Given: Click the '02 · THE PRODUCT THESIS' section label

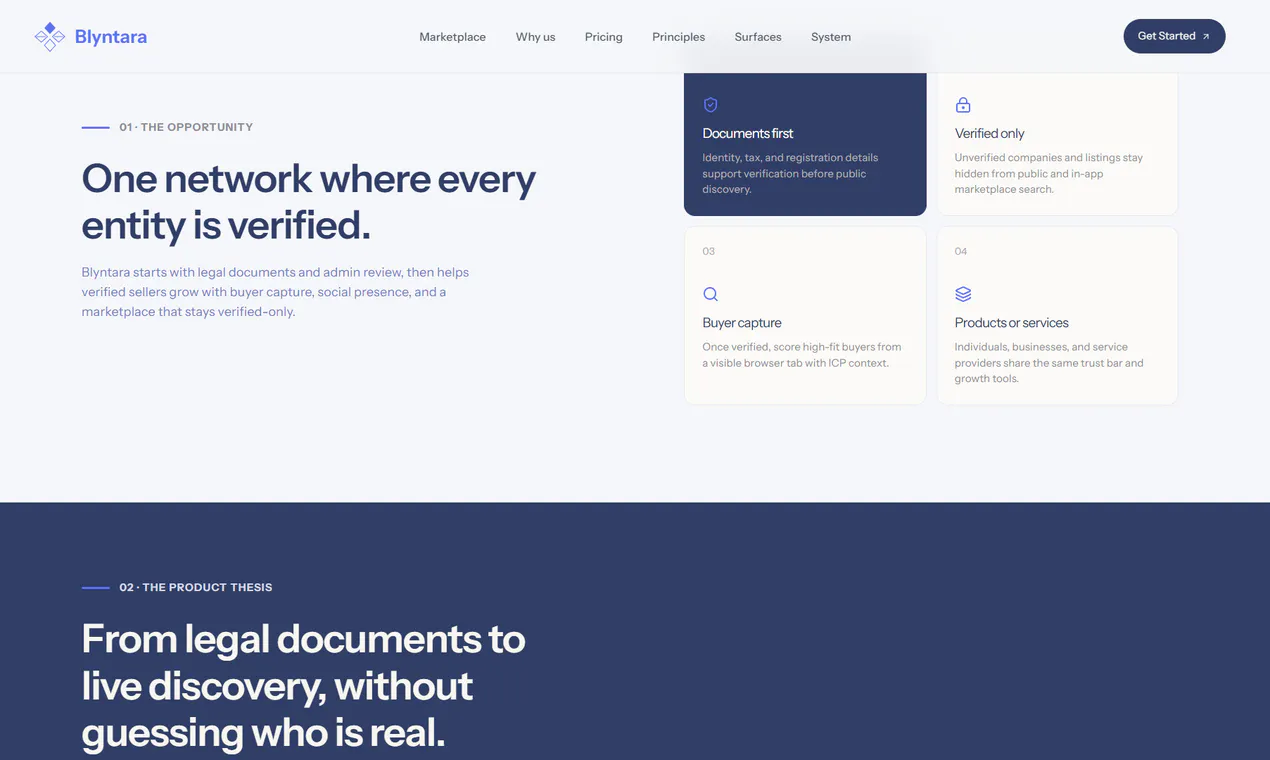Looking at the screenshot, I should point(195,587).
